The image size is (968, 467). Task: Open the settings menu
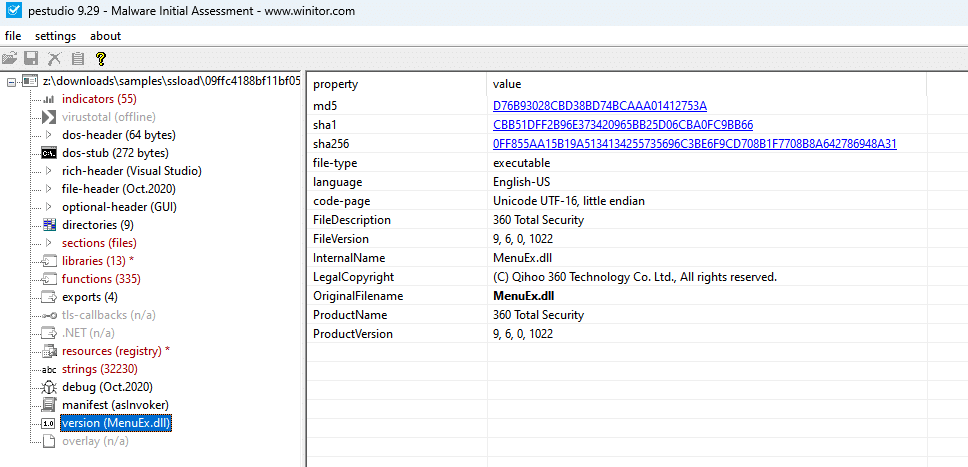tap(56, 36)
